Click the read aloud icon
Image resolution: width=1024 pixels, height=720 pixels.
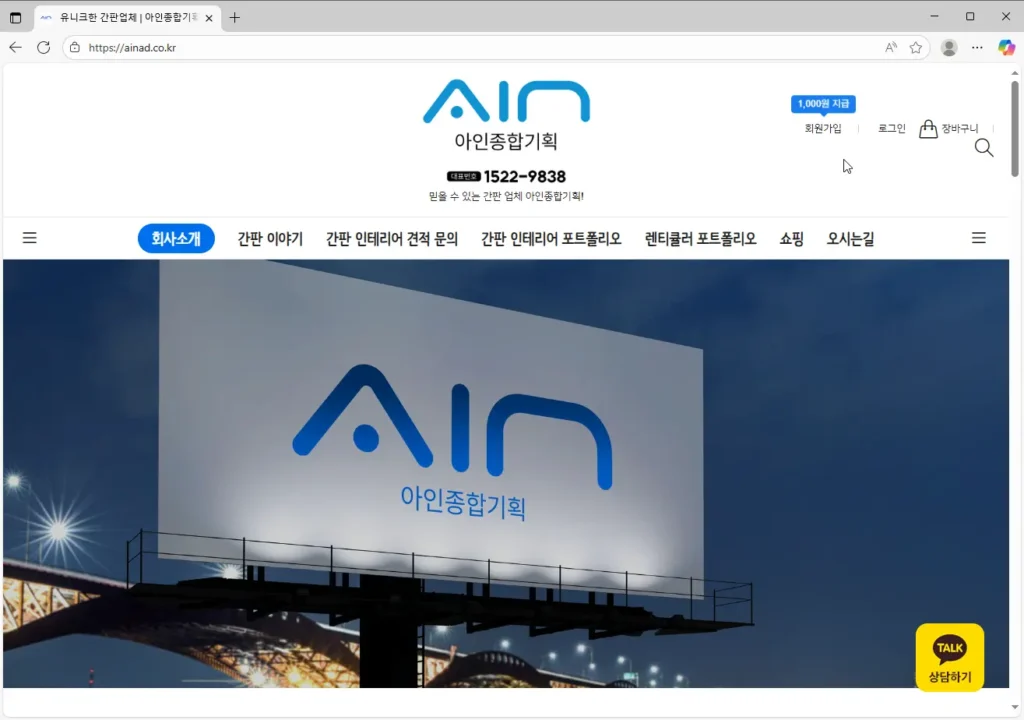[891, 48]
